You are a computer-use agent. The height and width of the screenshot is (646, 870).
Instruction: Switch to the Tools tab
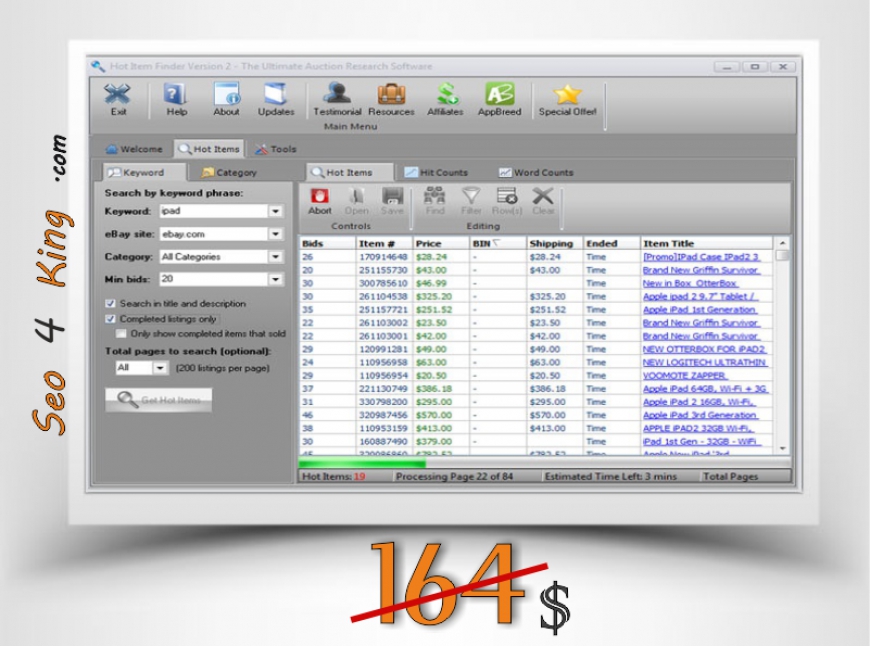point(276,149)
